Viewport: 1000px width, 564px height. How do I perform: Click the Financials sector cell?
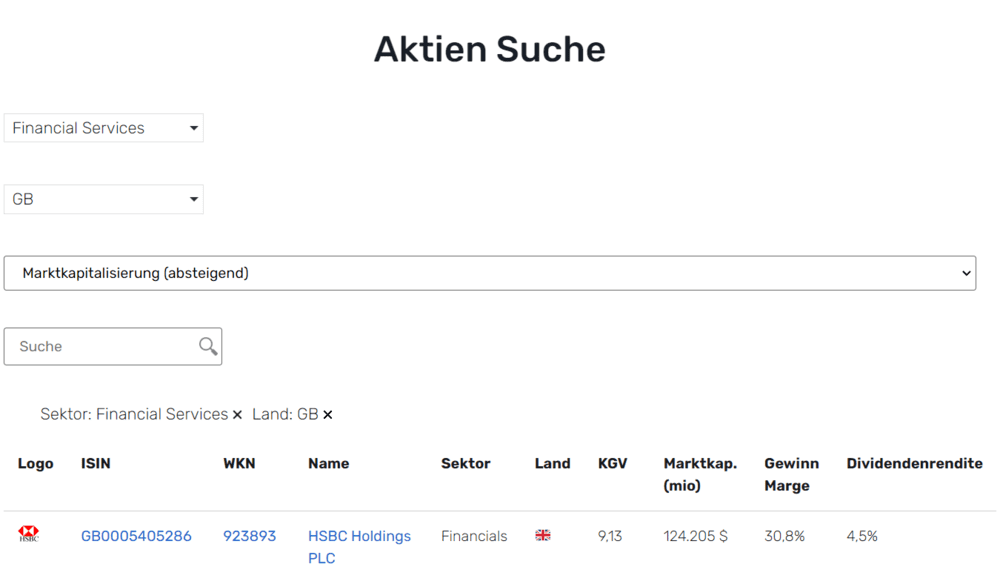474,536
